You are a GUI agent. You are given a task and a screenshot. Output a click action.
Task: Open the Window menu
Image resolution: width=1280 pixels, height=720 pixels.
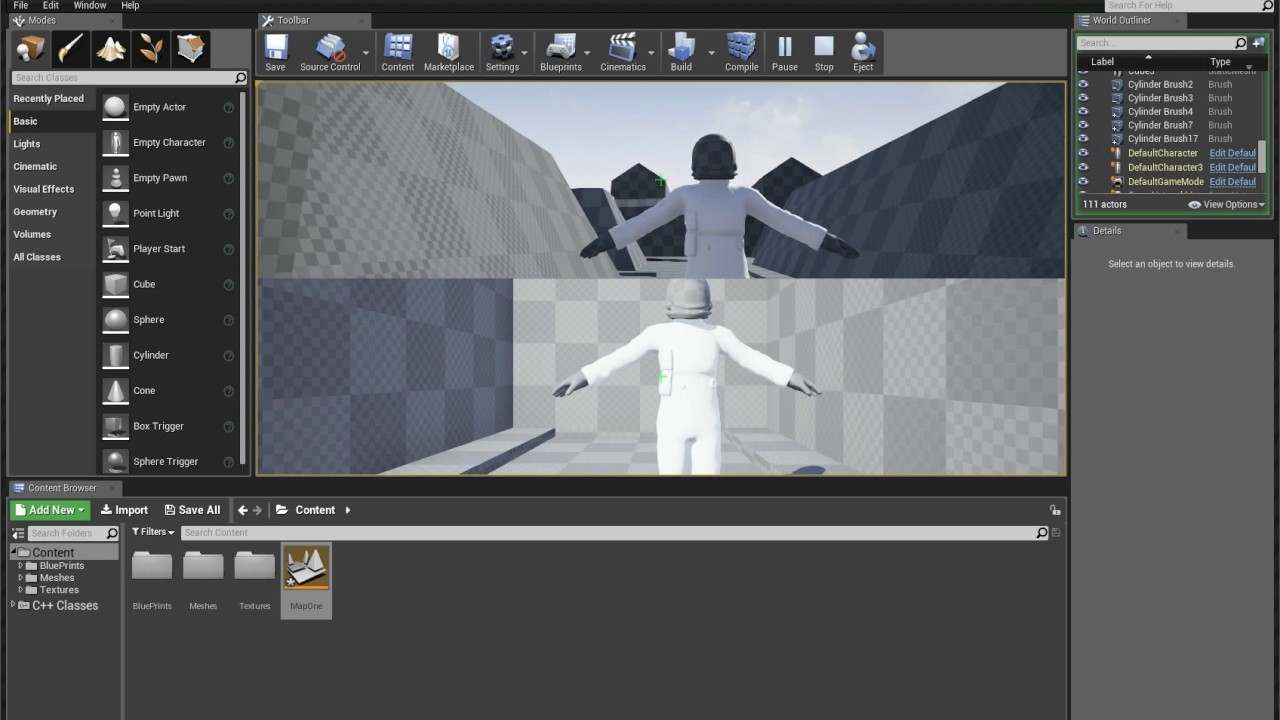click(x=90, y=6)
